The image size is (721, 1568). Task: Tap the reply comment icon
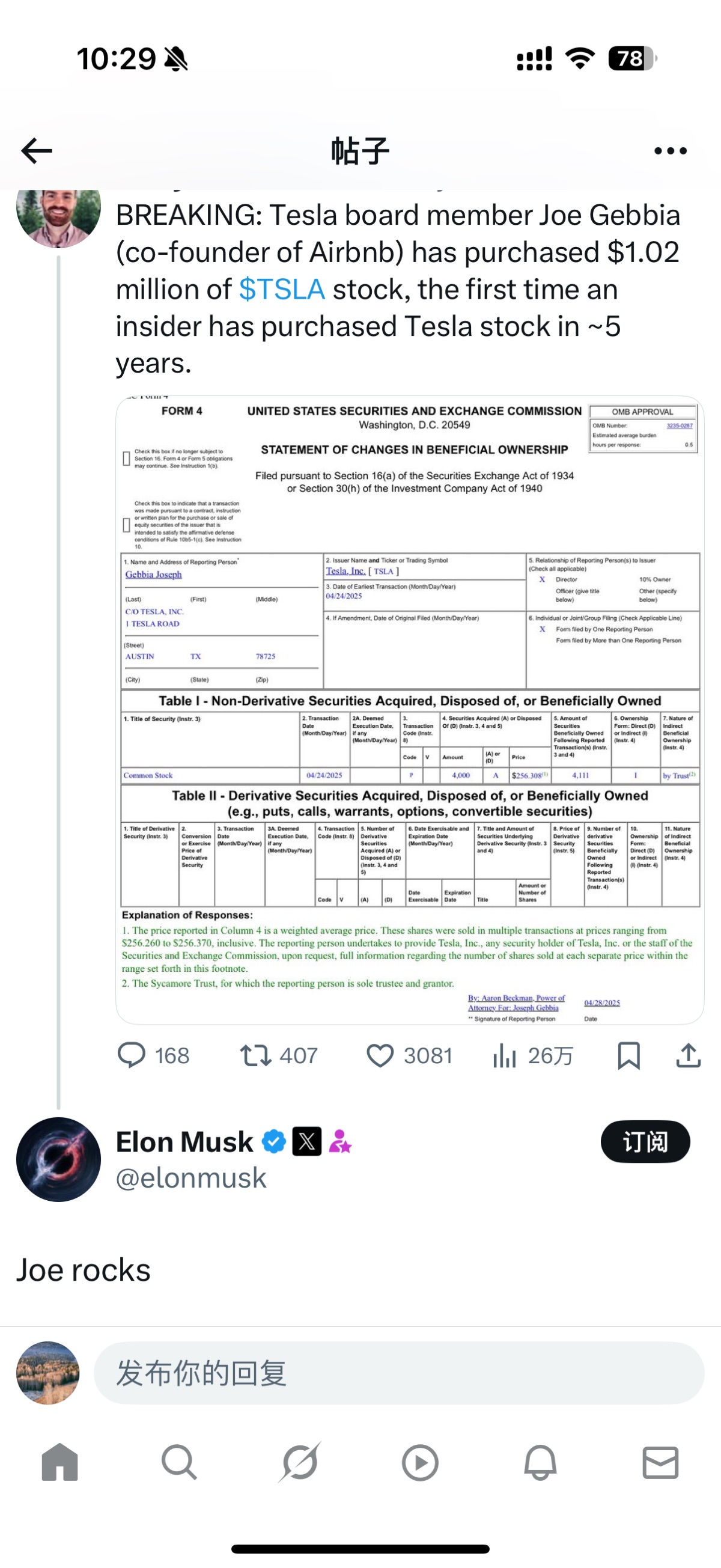pyautogui.click(x=132, y=1055)
